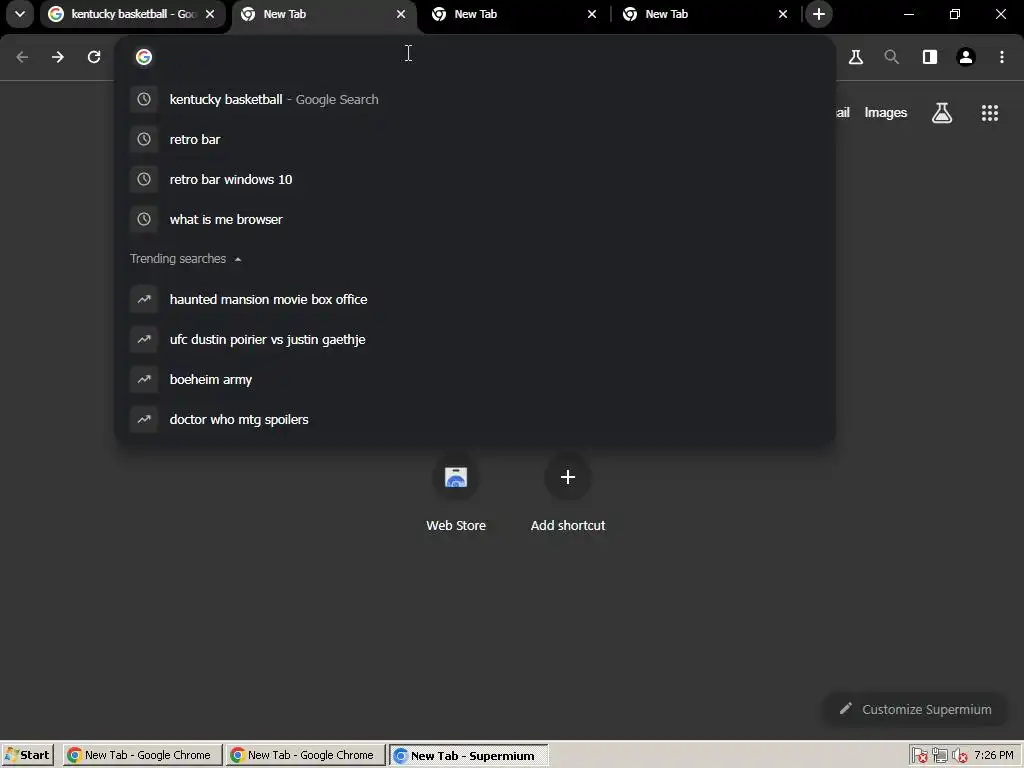Switch to the kentucky basketball tab
The image size is (1024, 768).
[133, 14]
